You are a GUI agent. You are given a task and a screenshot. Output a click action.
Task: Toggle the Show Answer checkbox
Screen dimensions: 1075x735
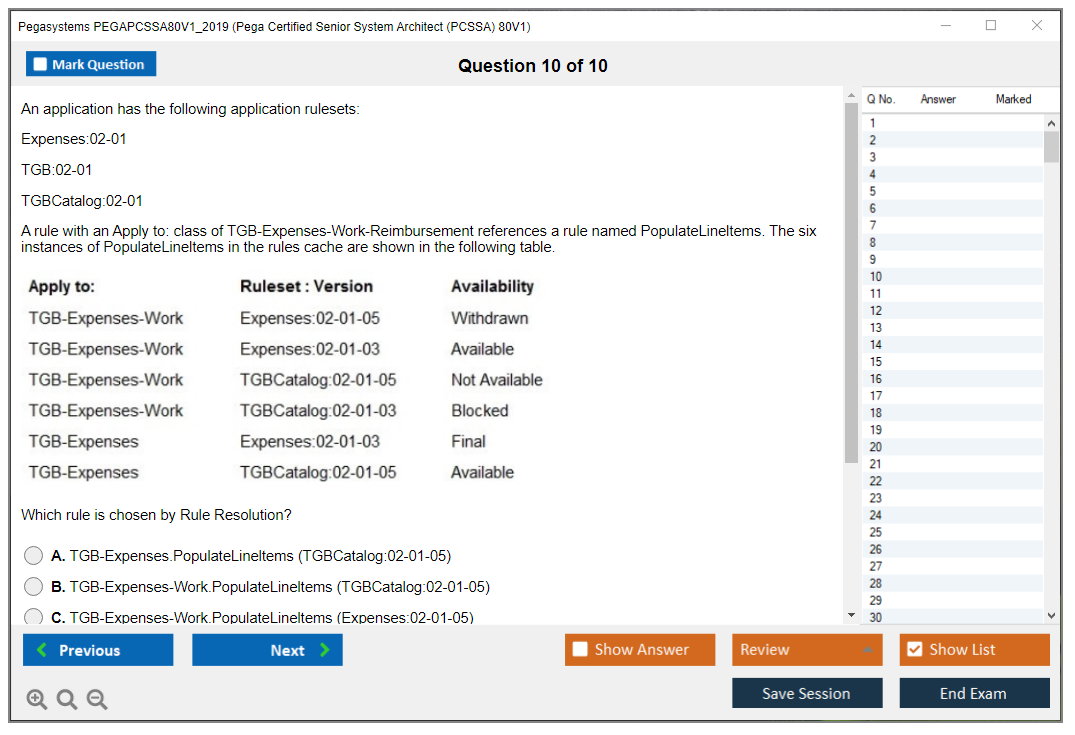coord(580,650)
